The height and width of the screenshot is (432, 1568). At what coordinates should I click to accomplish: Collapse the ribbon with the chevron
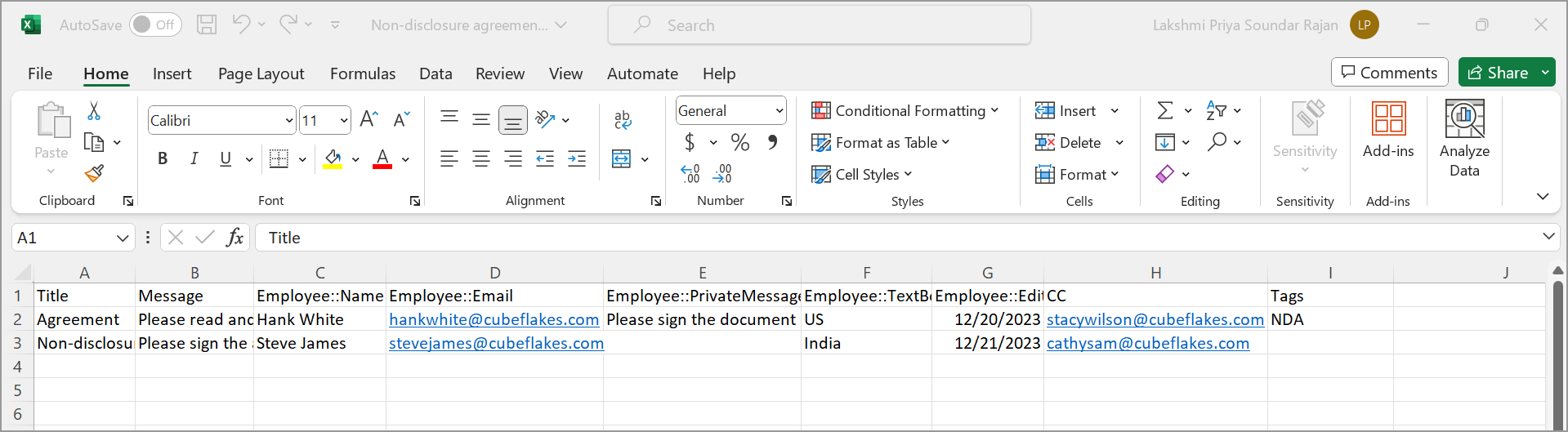(x=1543, y=196)
